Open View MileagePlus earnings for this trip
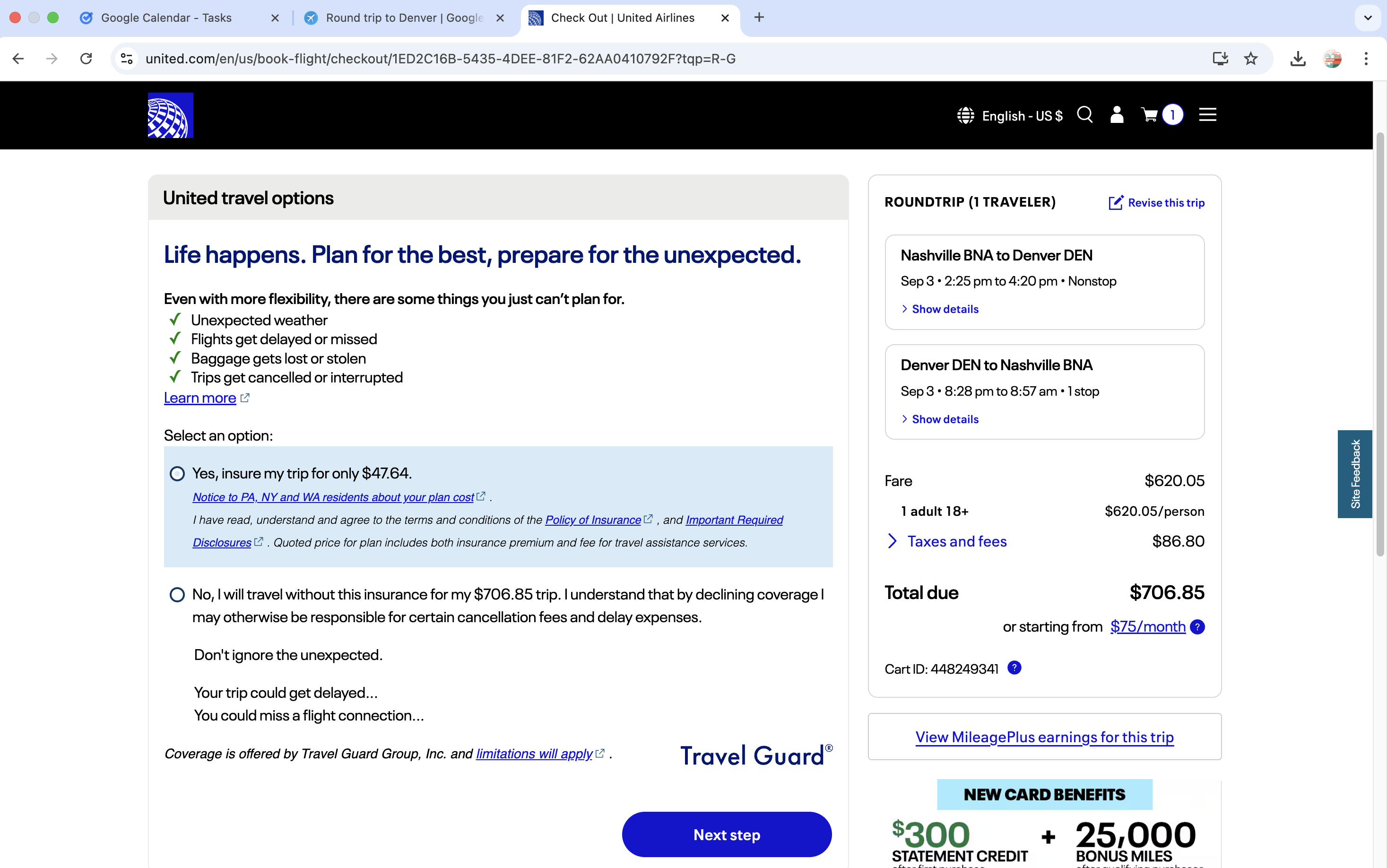 pyautogui.click(x=1044, y=737)
